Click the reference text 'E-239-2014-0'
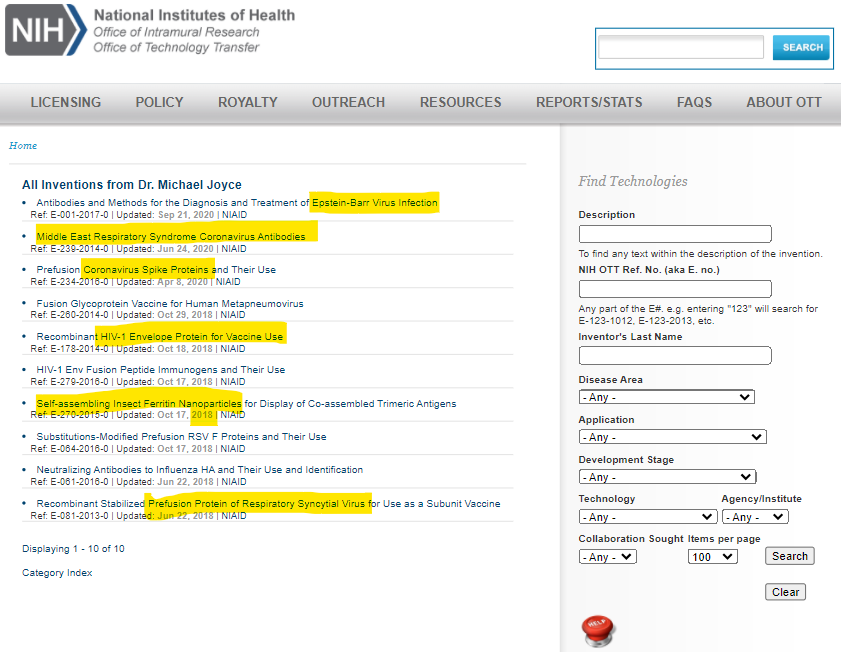 tap(79, 249)
